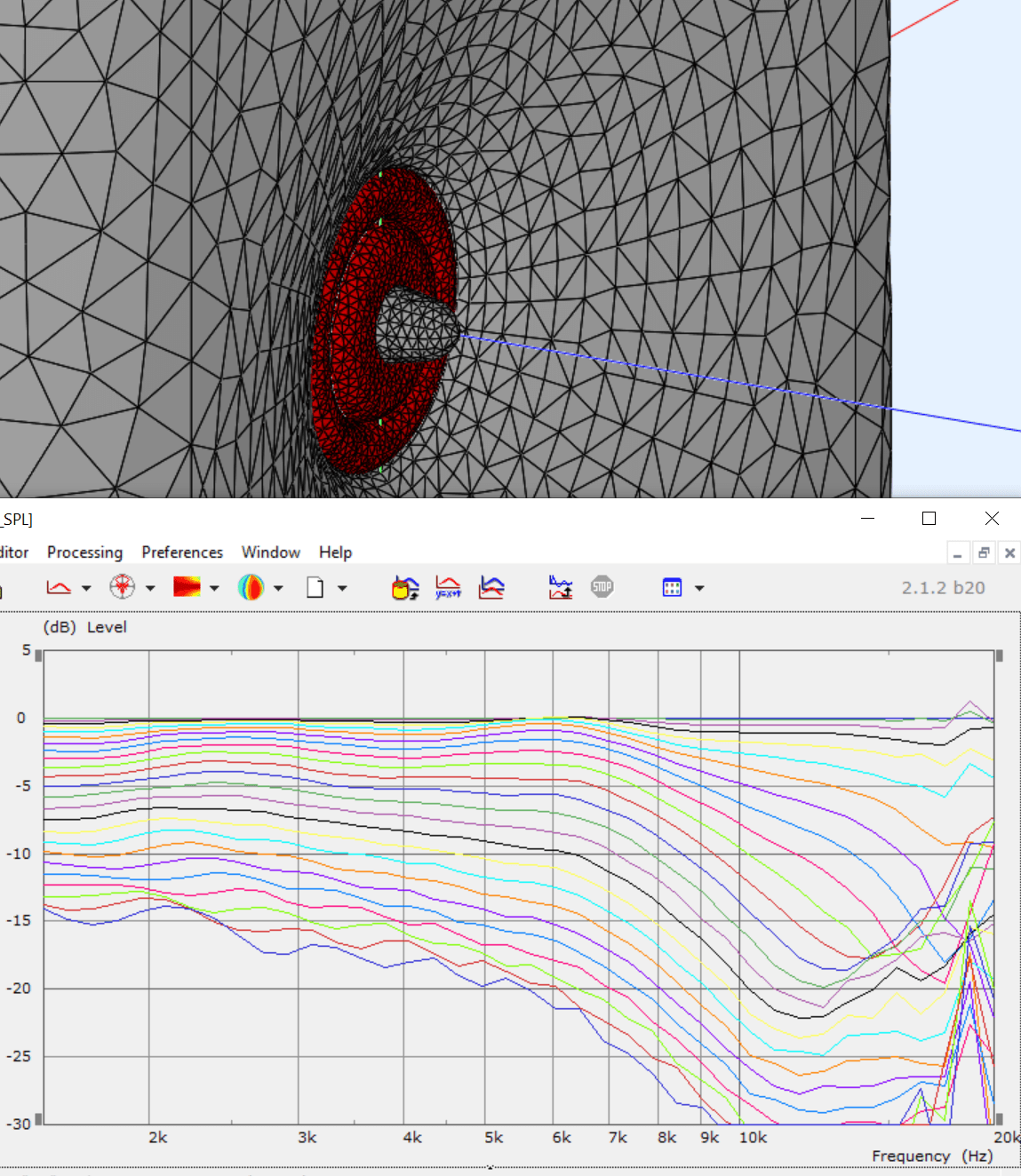Click the grey dust cap in 3D view
The image size is (1021, 1176).
click(x=416, y=324)
